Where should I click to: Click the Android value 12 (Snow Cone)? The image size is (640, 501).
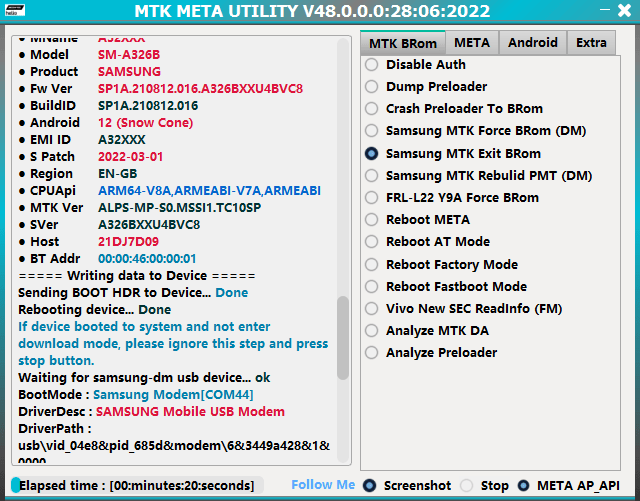[145, 122]
